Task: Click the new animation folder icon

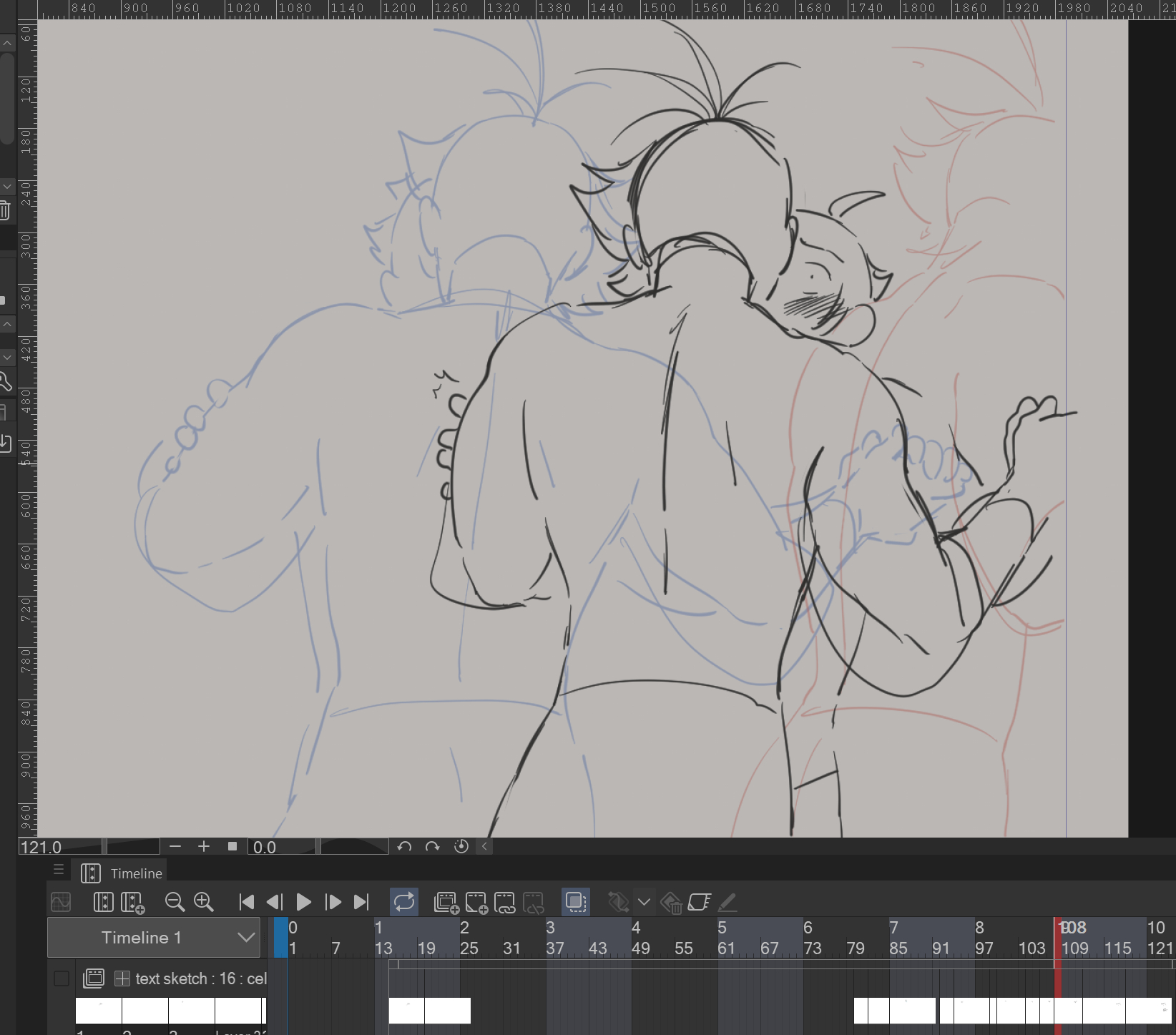Action: pyautogui.click(x=446, y=902)
